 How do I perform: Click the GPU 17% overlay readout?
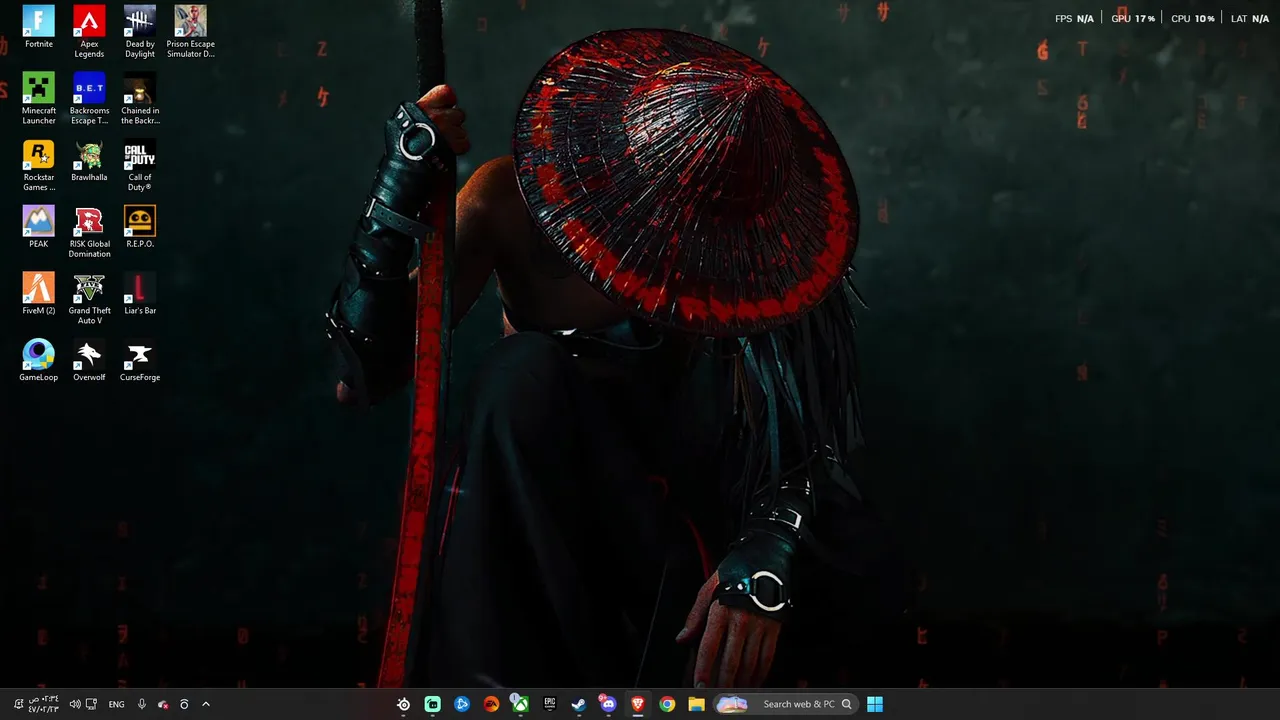click(1133, 18)
